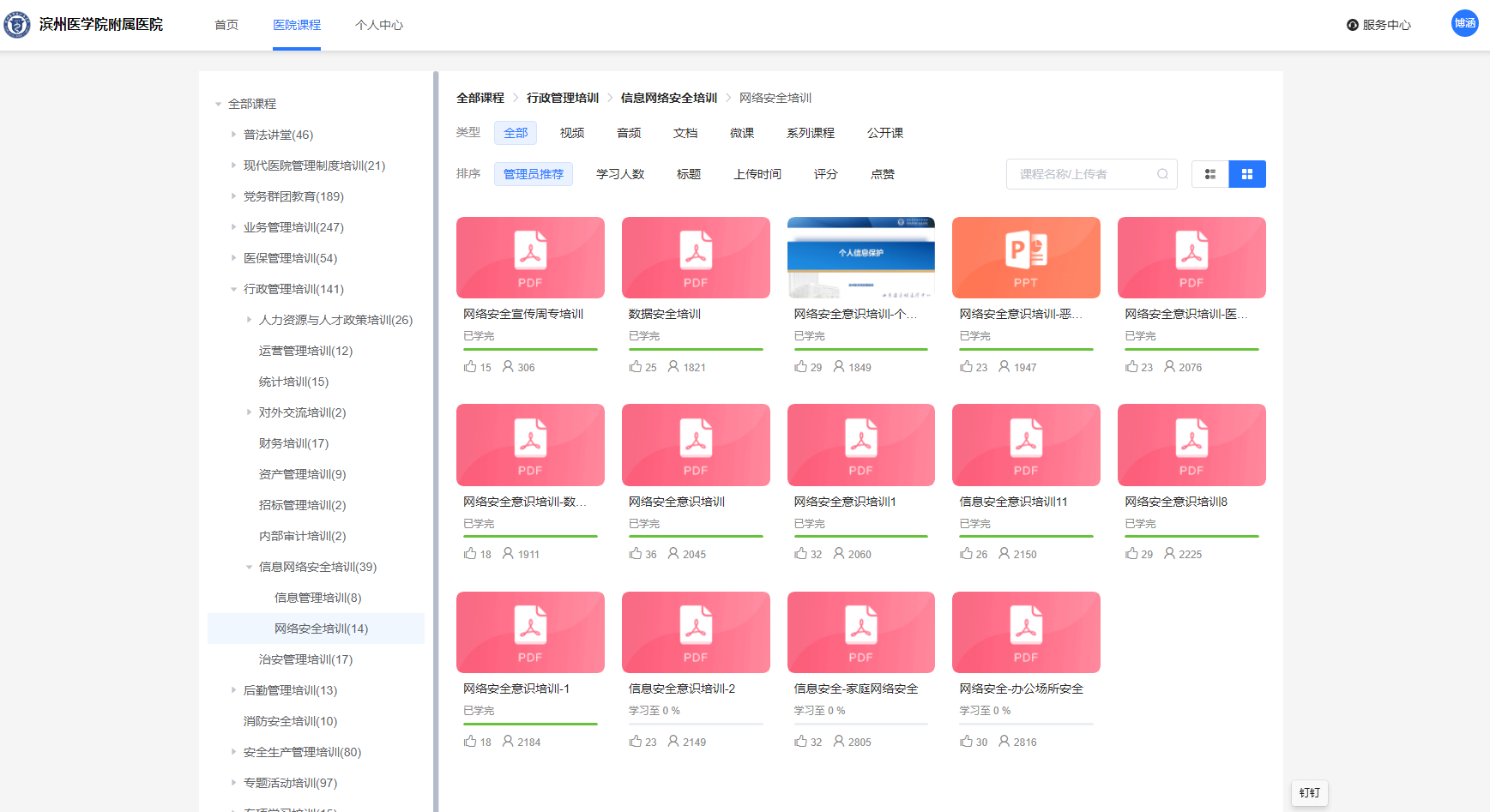1490x812 pixels.
Task: Open the user avatar 博涵
Action: coord(1464,23)
